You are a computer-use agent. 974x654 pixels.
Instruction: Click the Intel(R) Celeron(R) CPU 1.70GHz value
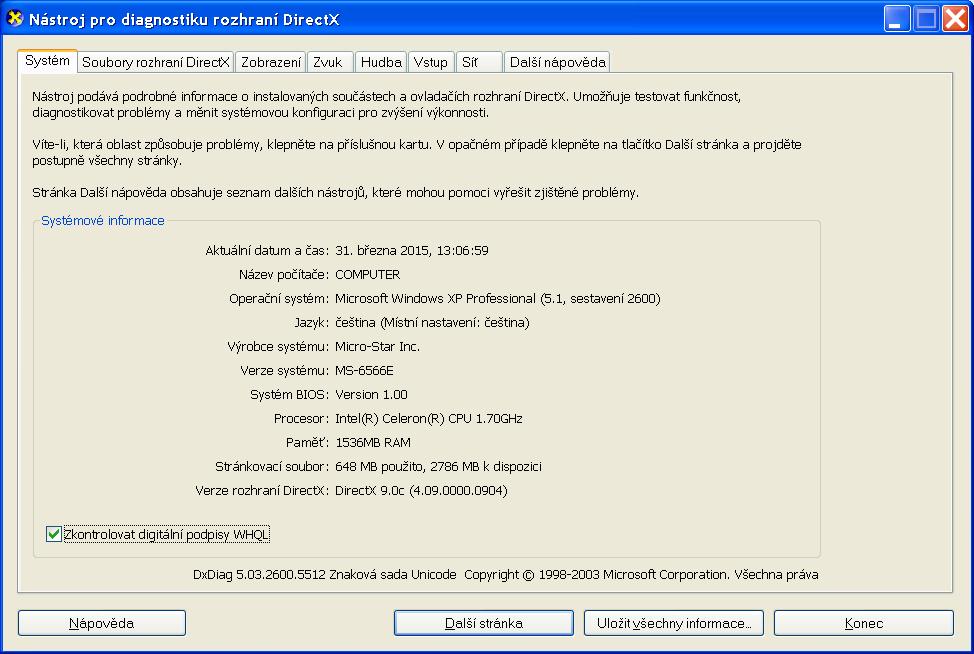tap(429, 419)
